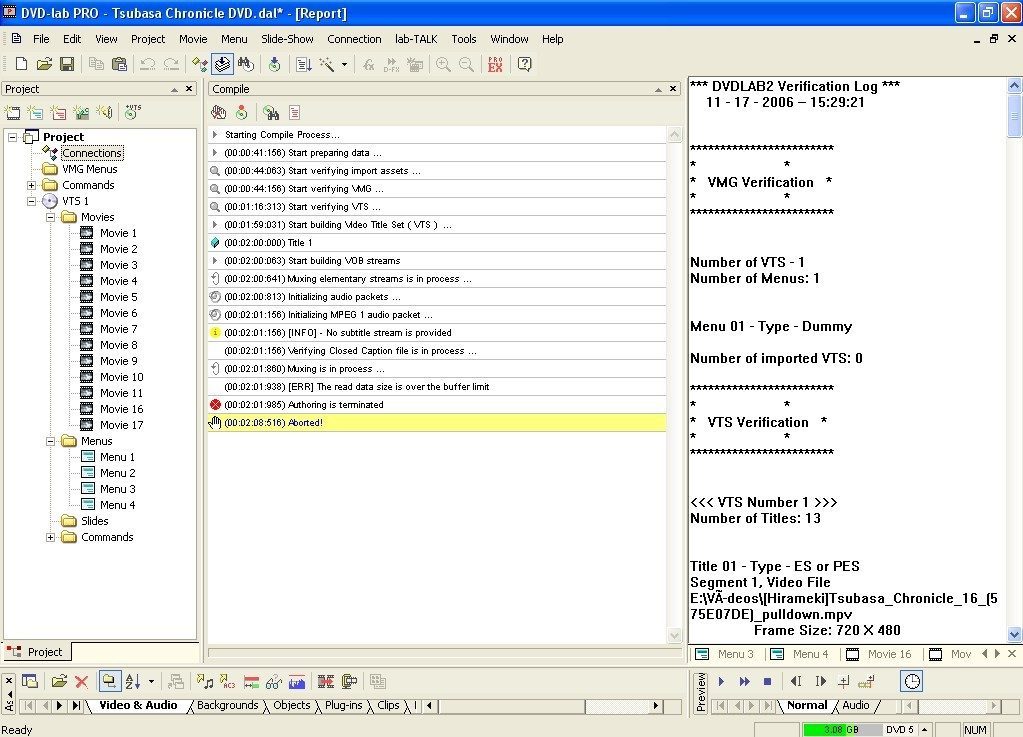Click the PRO EX icon
This screenshot has width=1023, height=737.
point(495,64)
